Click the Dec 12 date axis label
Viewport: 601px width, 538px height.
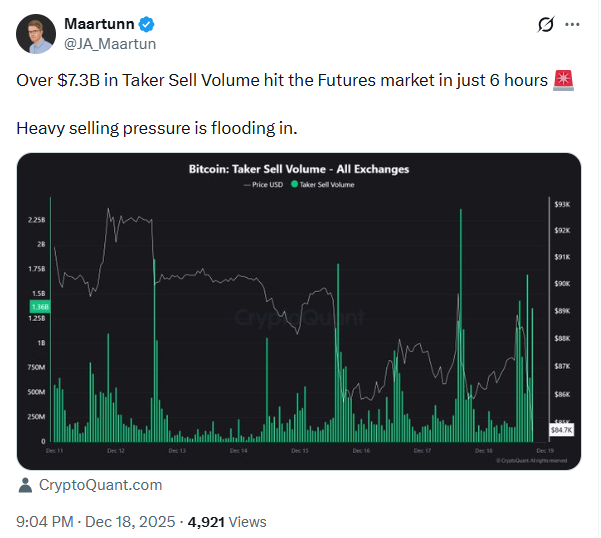(x=115, y=451)
